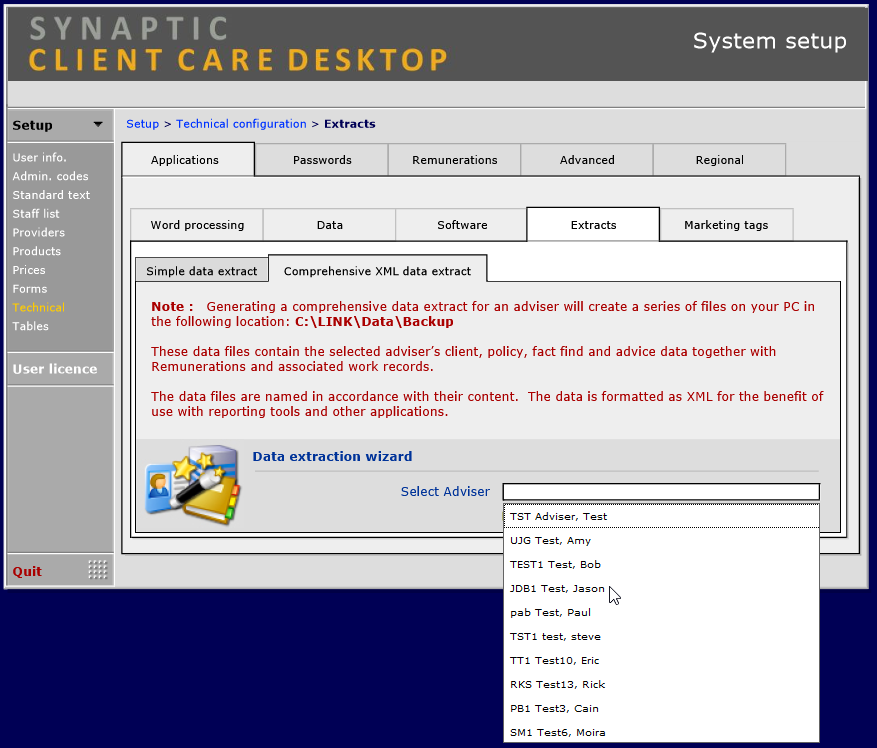Open Forms in sidebar
Viewport: 877px width, 748px height.
[x=30, y=289]
